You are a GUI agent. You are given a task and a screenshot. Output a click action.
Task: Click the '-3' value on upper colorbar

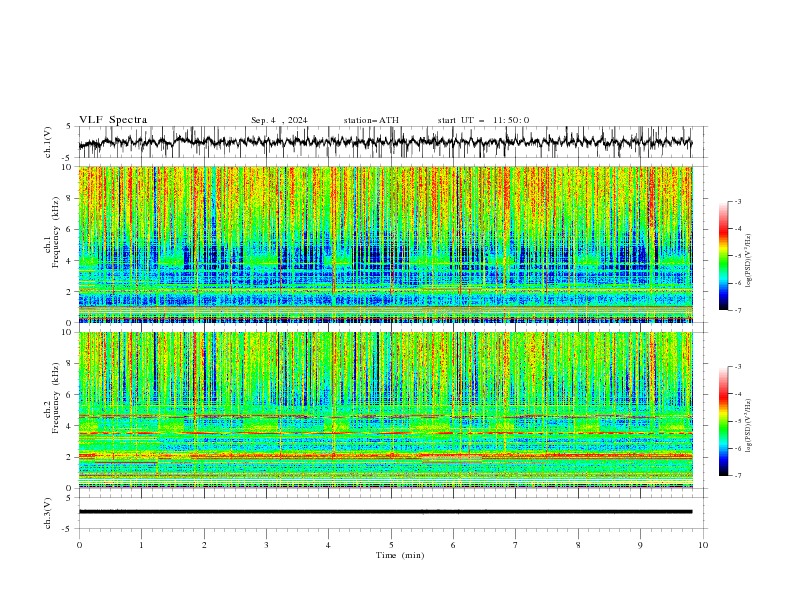(737, 201)
